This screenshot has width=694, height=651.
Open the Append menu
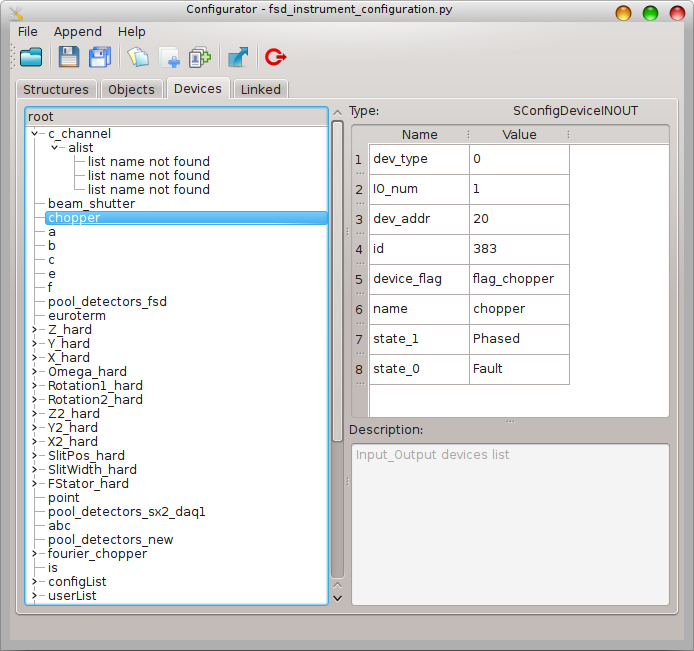77,31
